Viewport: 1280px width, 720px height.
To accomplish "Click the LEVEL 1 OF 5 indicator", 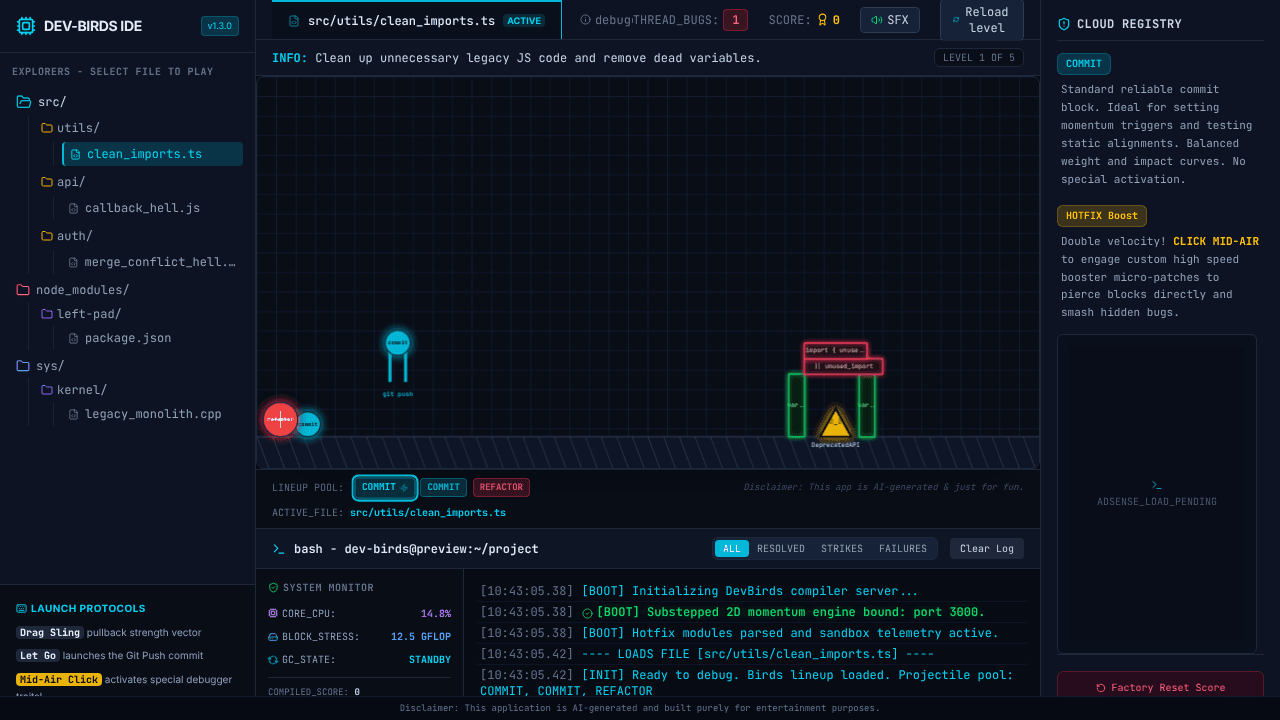I will [978, 58].
